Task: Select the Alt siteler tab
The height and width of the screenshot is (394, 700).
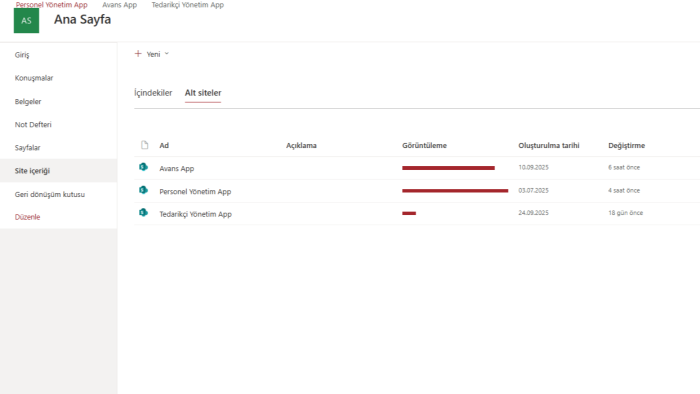Action: (x=203, y=93)
